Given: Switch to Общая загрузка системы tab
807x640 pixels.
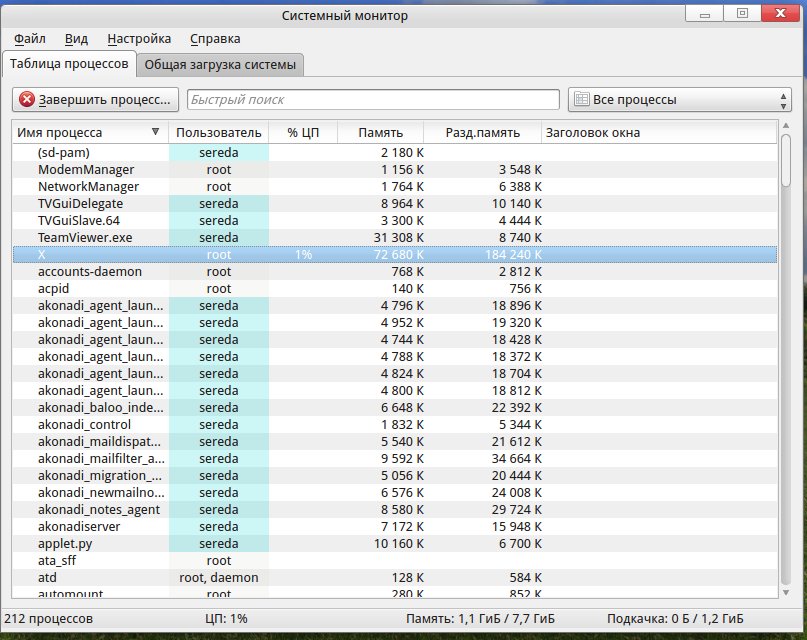Looking at the screenshot, I should pyautogui.click(x=220, y=65).
